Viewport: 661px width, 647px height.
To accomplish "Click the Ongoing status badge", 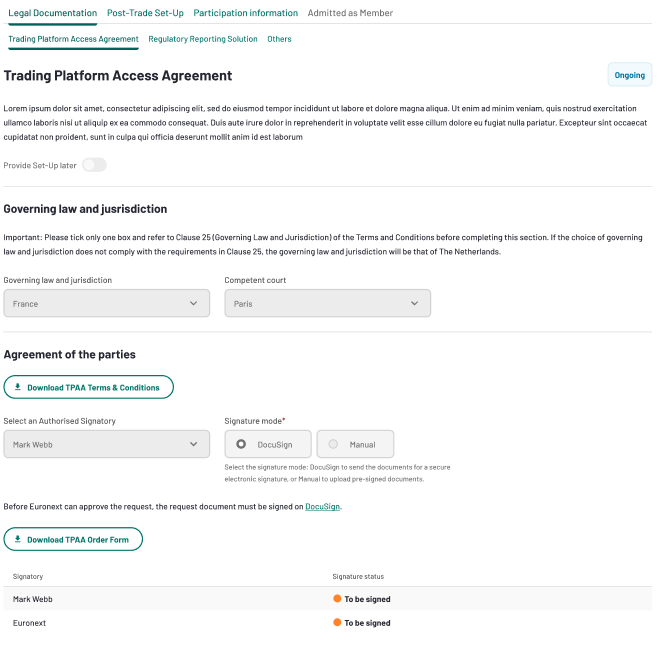I will click(630, 75).
